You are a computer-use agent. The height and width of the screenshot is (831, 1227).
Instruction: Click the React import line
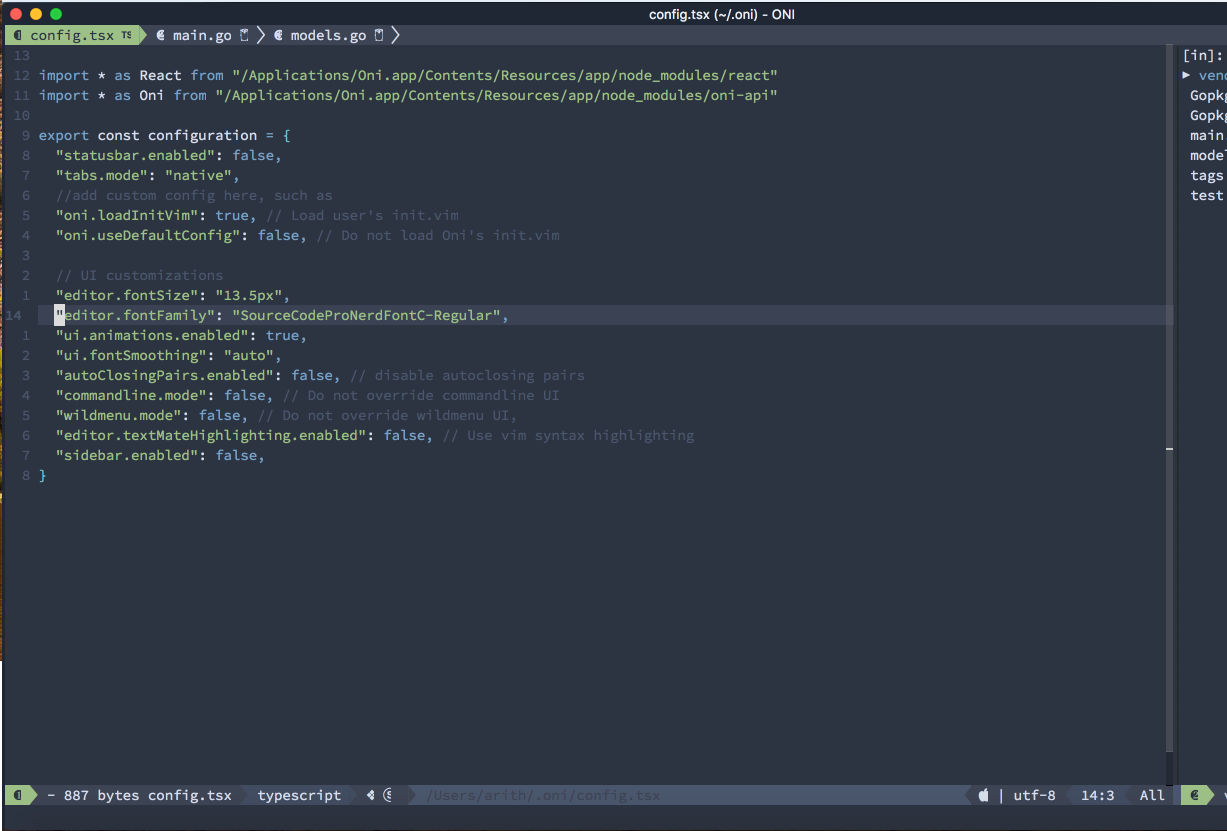(408, 75)
